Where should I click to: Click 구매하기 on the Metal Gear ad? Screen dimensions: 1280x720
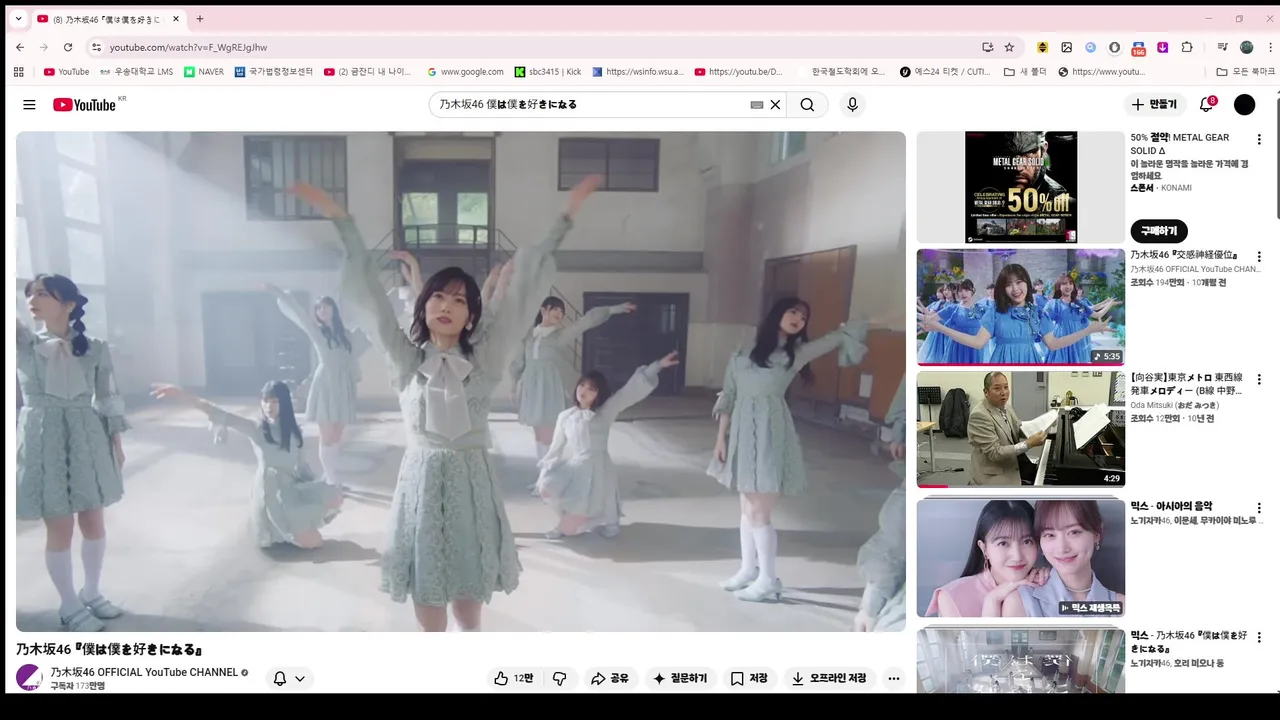point(1159,231)
